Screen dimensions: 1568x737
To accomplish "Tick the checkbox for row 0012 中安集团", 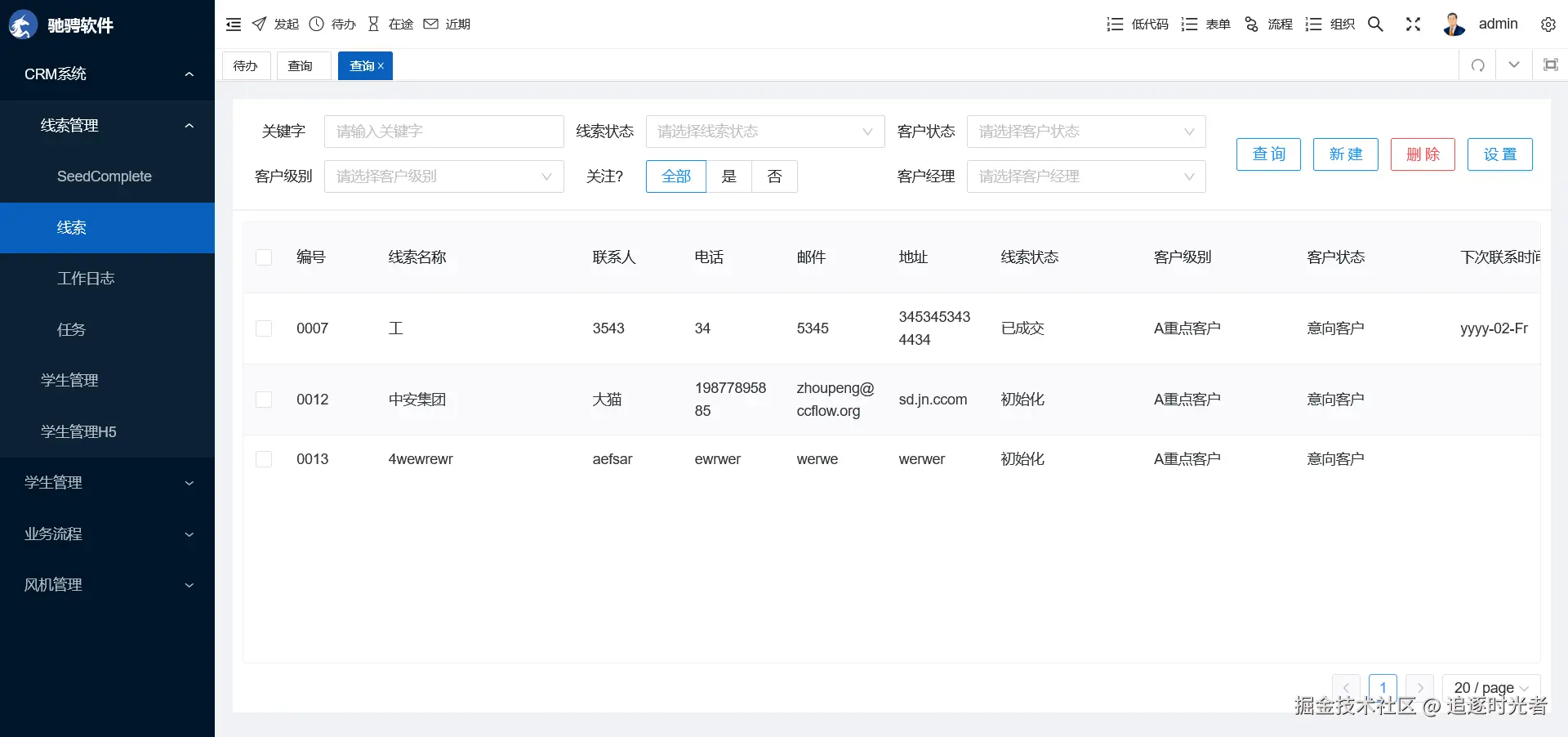I will click(264, 400).
